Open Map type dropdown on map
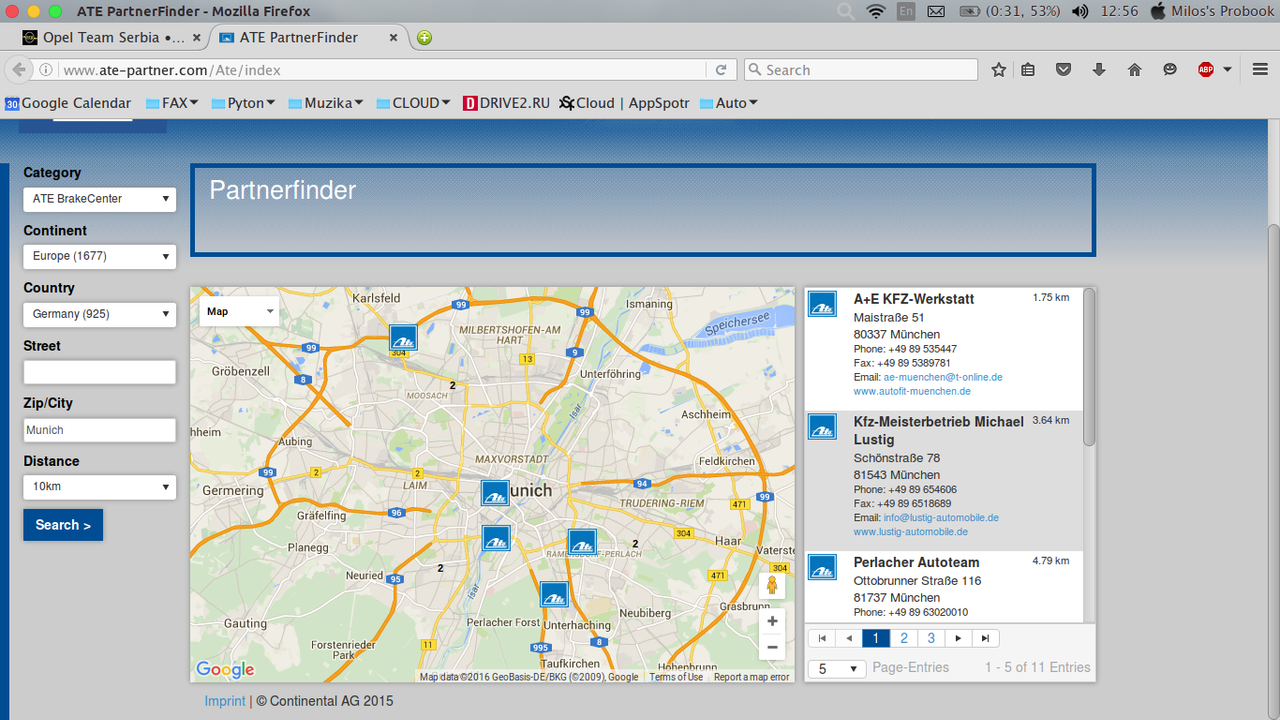The image size is (1280, 720). point(239,311)
